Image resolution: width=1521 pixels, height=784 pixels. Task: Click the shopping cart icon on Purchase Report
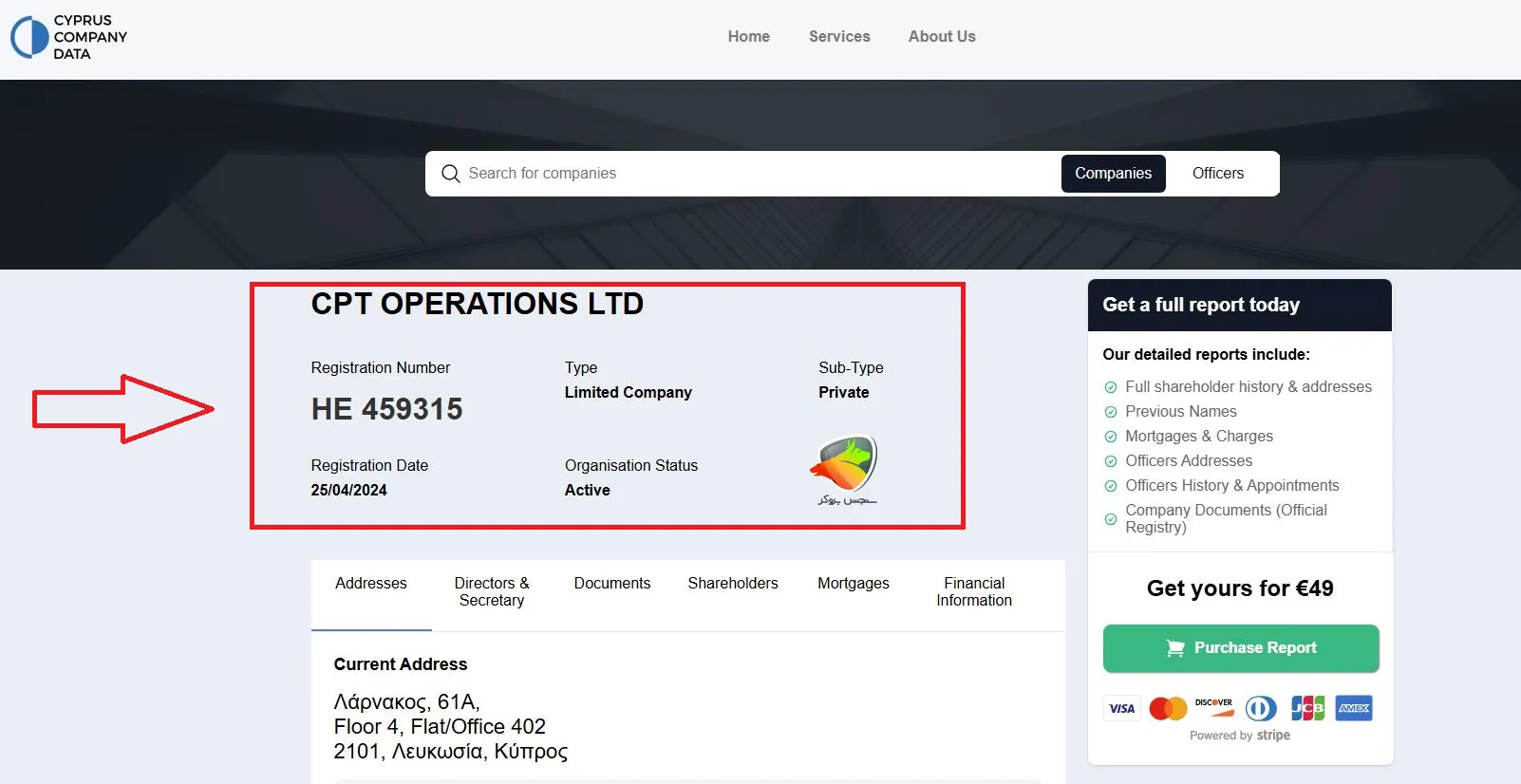coord(1174,648)
